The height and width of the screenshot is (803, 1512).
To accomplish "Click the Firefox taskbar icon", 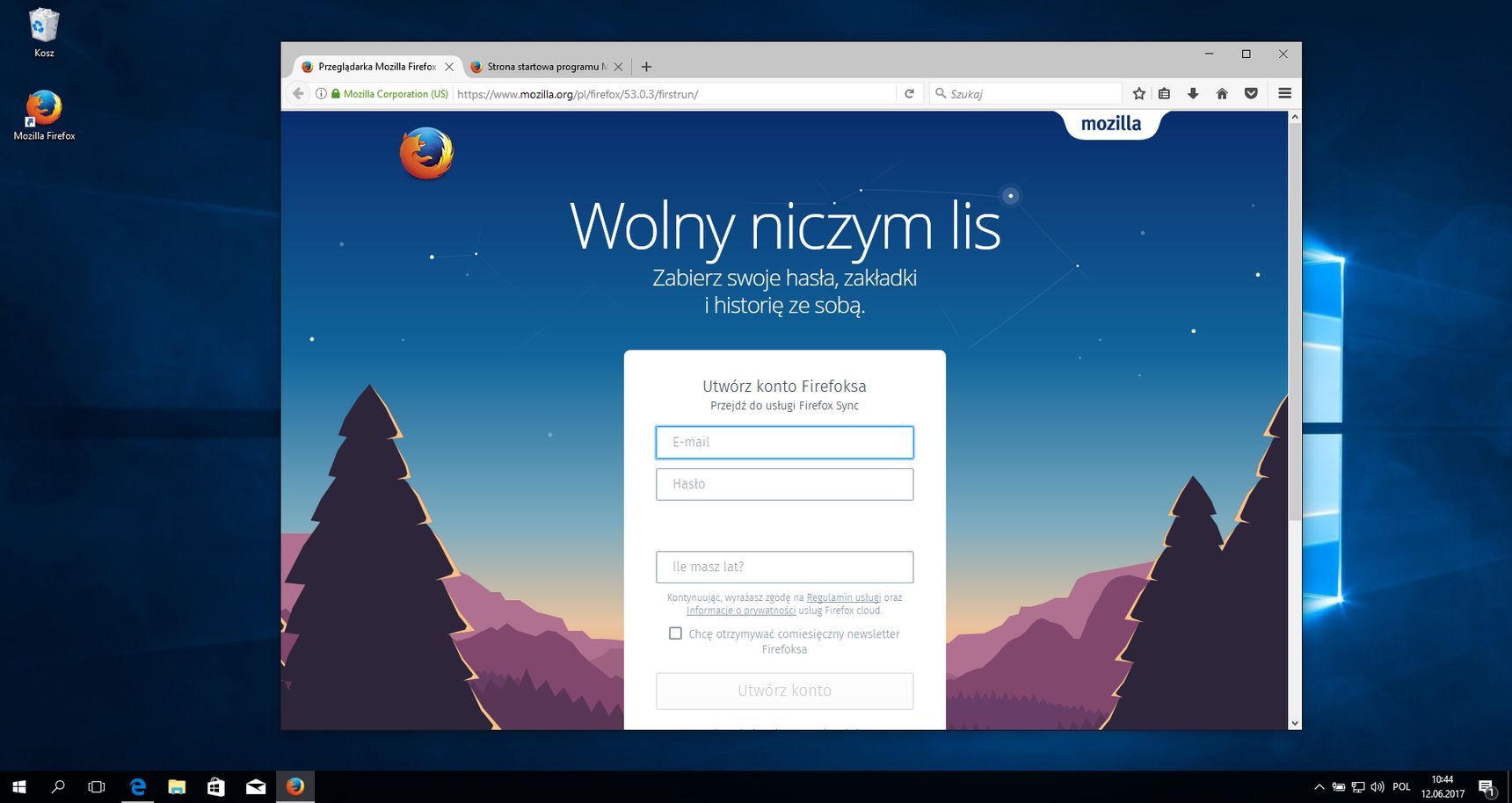I will (x=295, y=786).
